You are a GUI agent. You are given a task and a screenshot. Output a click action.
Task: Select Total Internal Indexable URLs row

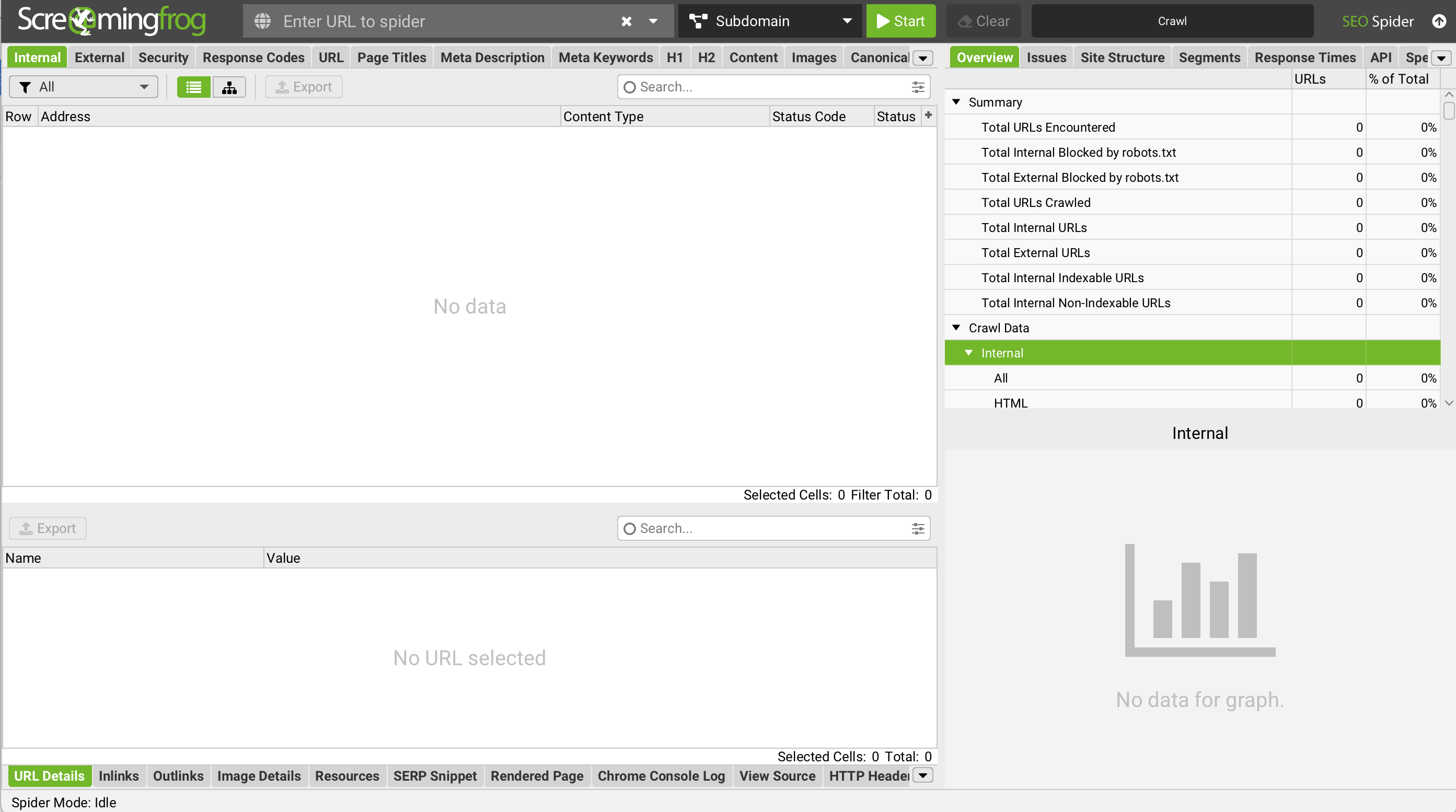click(x=1192, y=277)
